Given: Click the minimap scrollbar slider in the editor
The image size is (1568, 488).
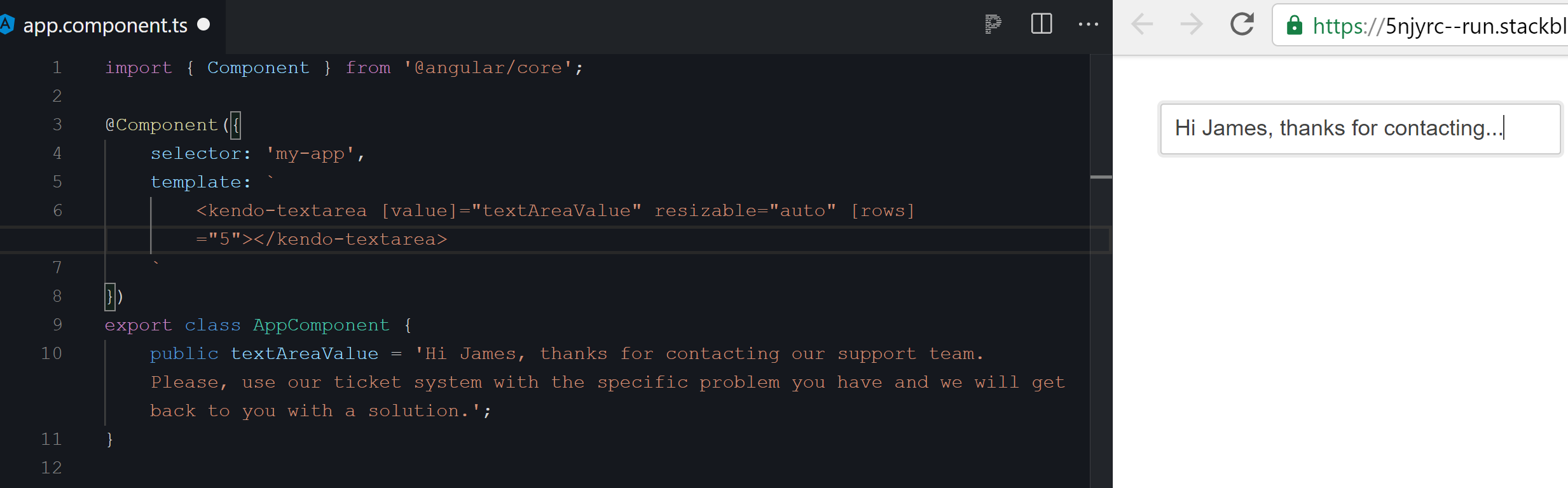Looking at the screenshot, I should coord(1101,177).
